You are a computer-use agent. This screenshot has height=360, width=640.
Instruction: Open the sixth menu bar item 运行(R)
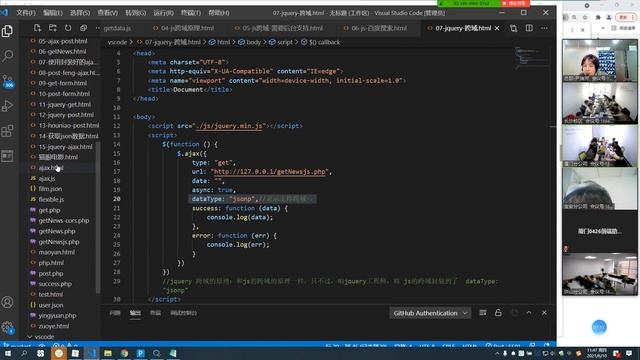pyautogui.click(x=163, y=13)
